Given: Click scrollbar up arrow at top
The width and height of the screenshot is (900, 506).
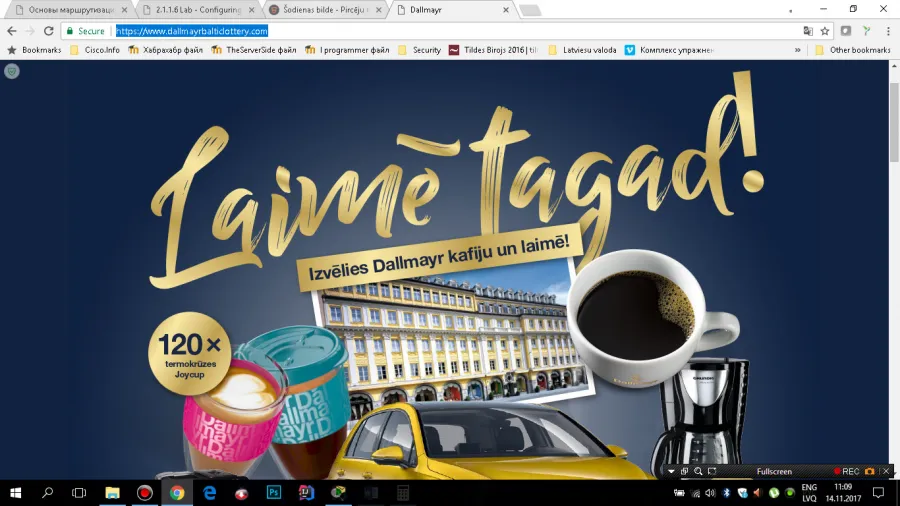Looking at the screenshot, I should click(894, 67).
